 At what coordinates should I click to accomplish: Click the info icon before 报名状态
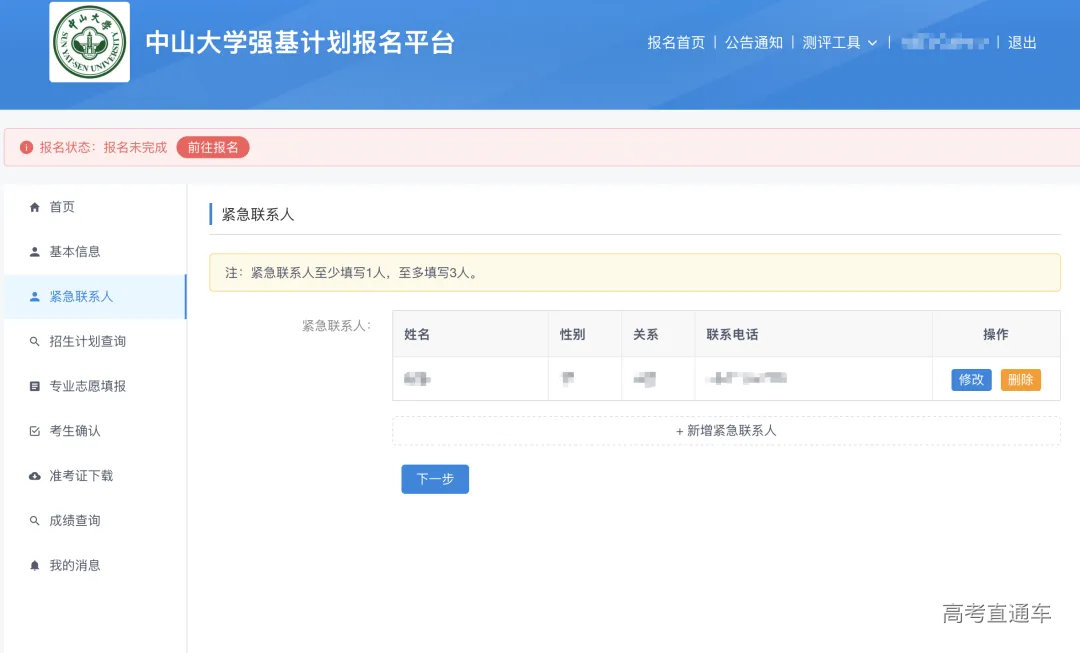(x=27, y=146)
